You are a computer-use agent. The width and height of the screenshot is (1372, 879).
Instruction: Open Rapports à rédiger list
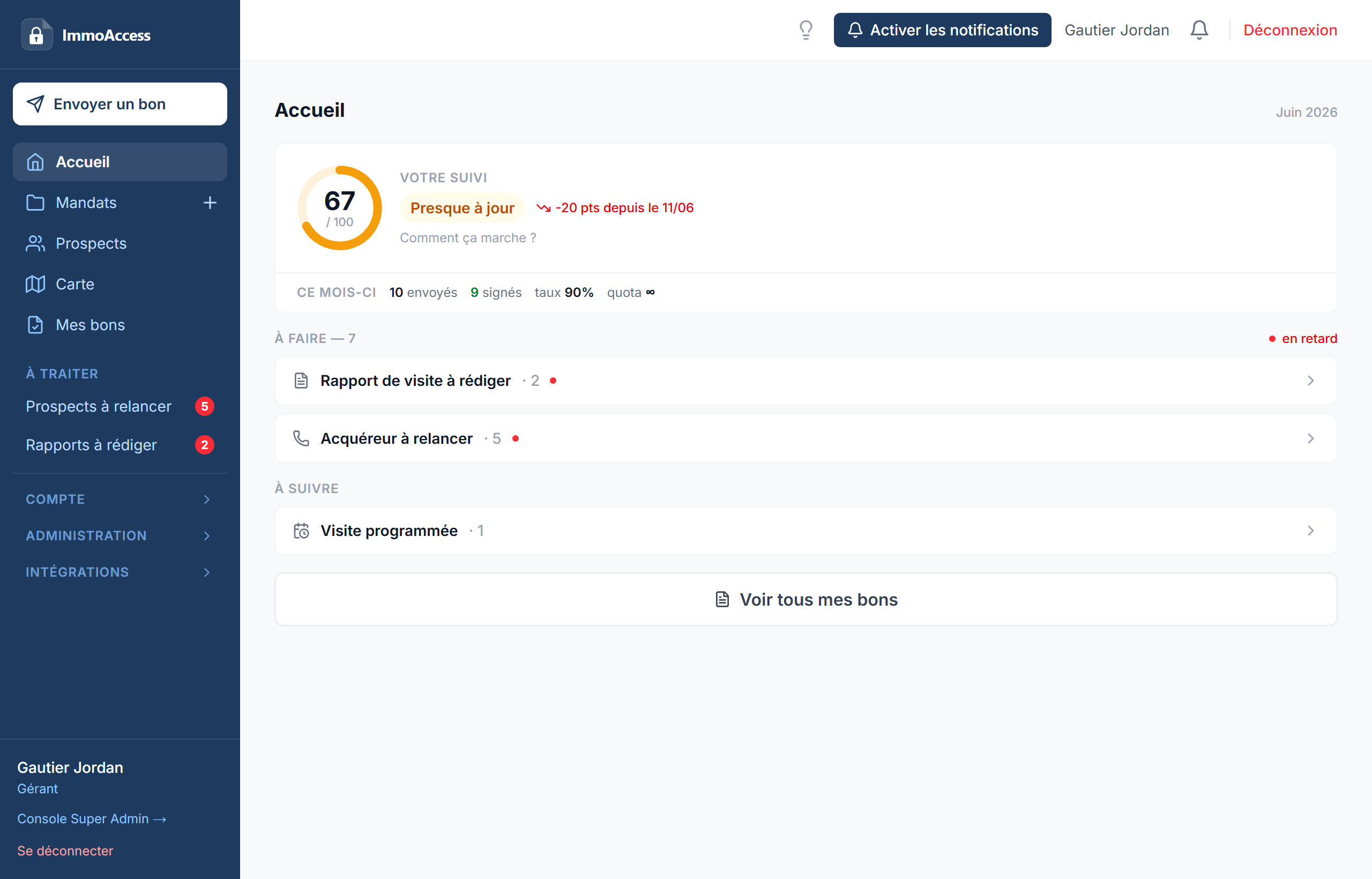pos(120,445)
